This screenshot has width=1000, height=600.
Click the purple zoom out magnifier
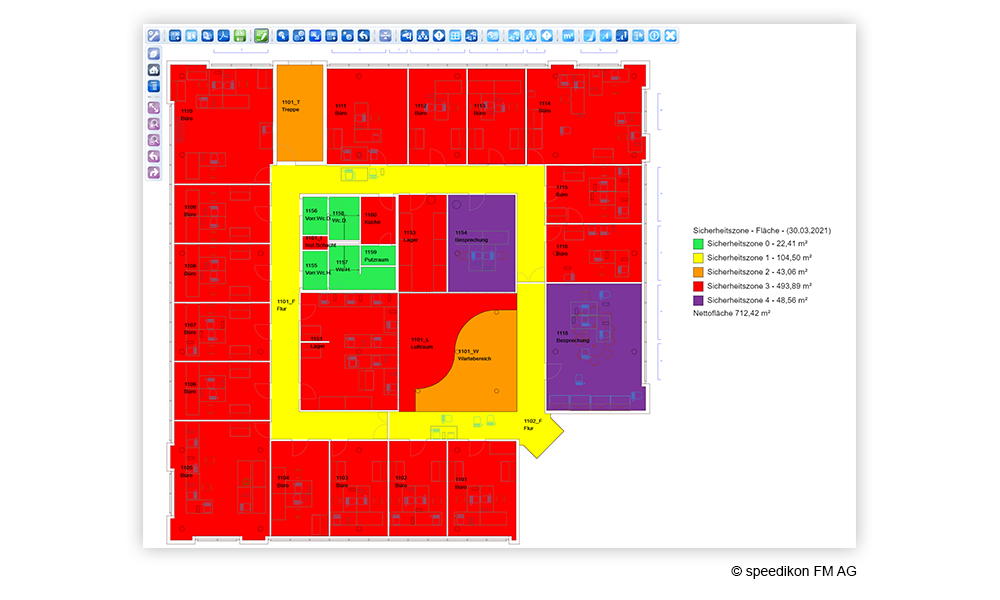154,140
